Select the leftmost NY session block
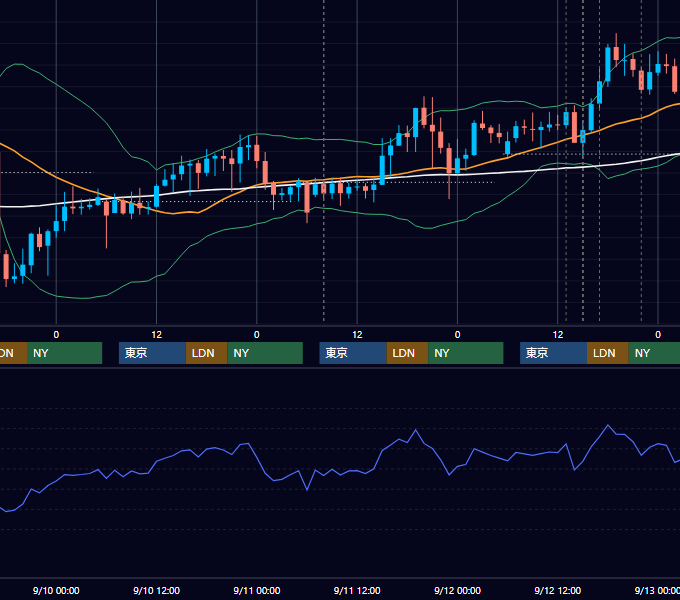The height and width of the screenshot is (600, 680). (x=64, y=353)
